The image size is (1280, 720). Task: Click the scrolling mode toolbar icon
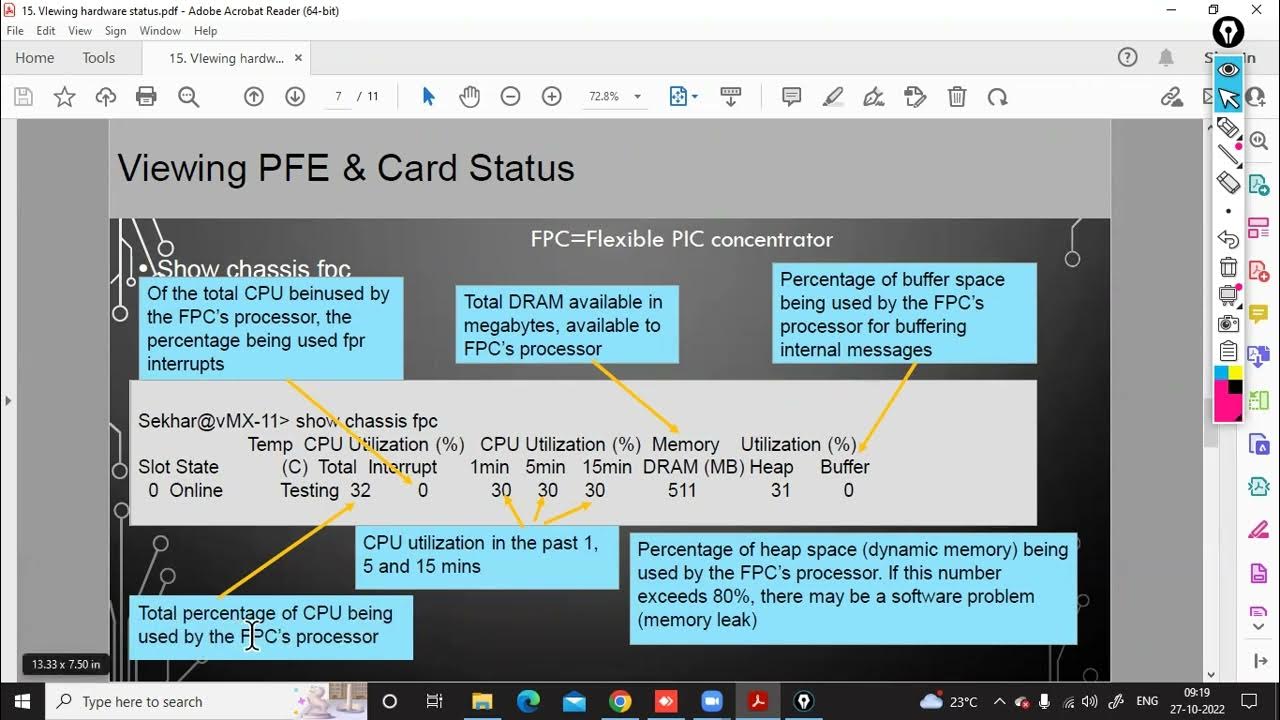731,97
